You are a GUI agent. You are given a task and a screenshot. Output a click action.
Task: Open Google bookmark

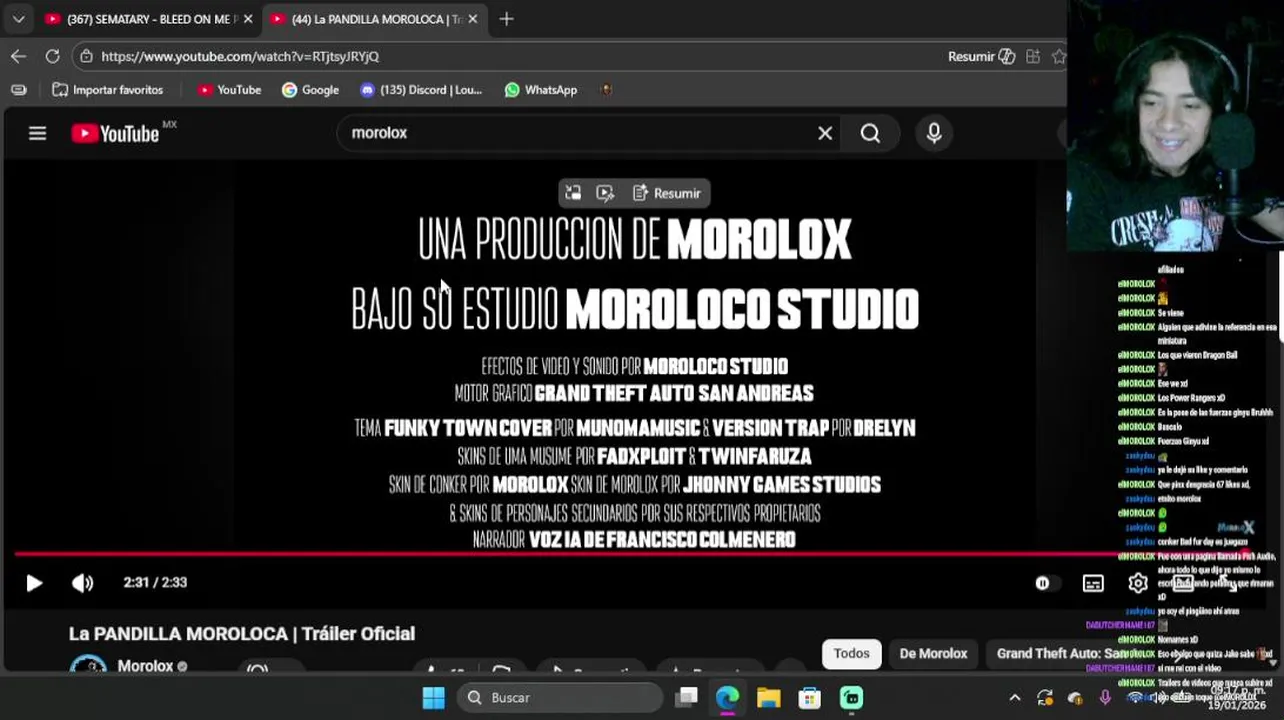[310, 90]
